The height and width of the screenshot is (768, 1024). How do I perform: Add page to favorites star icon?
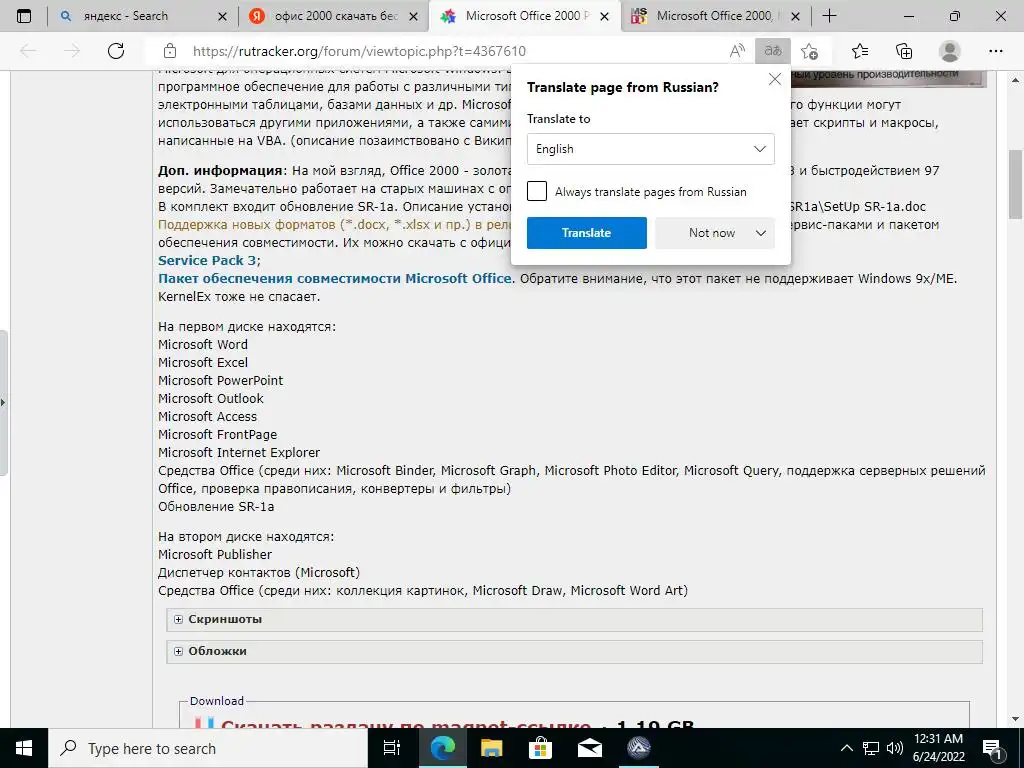[x=809, y=51]
